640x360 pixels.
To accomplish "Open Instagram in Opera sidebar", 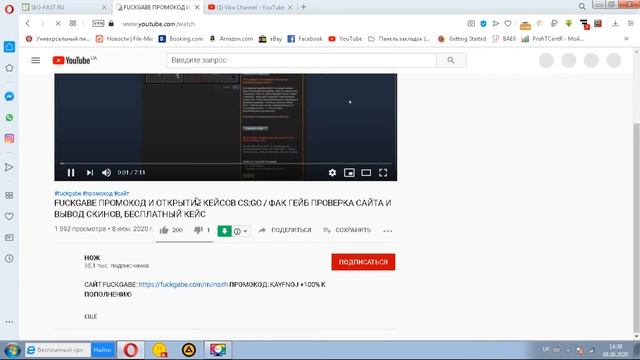I will click(9, 138).
